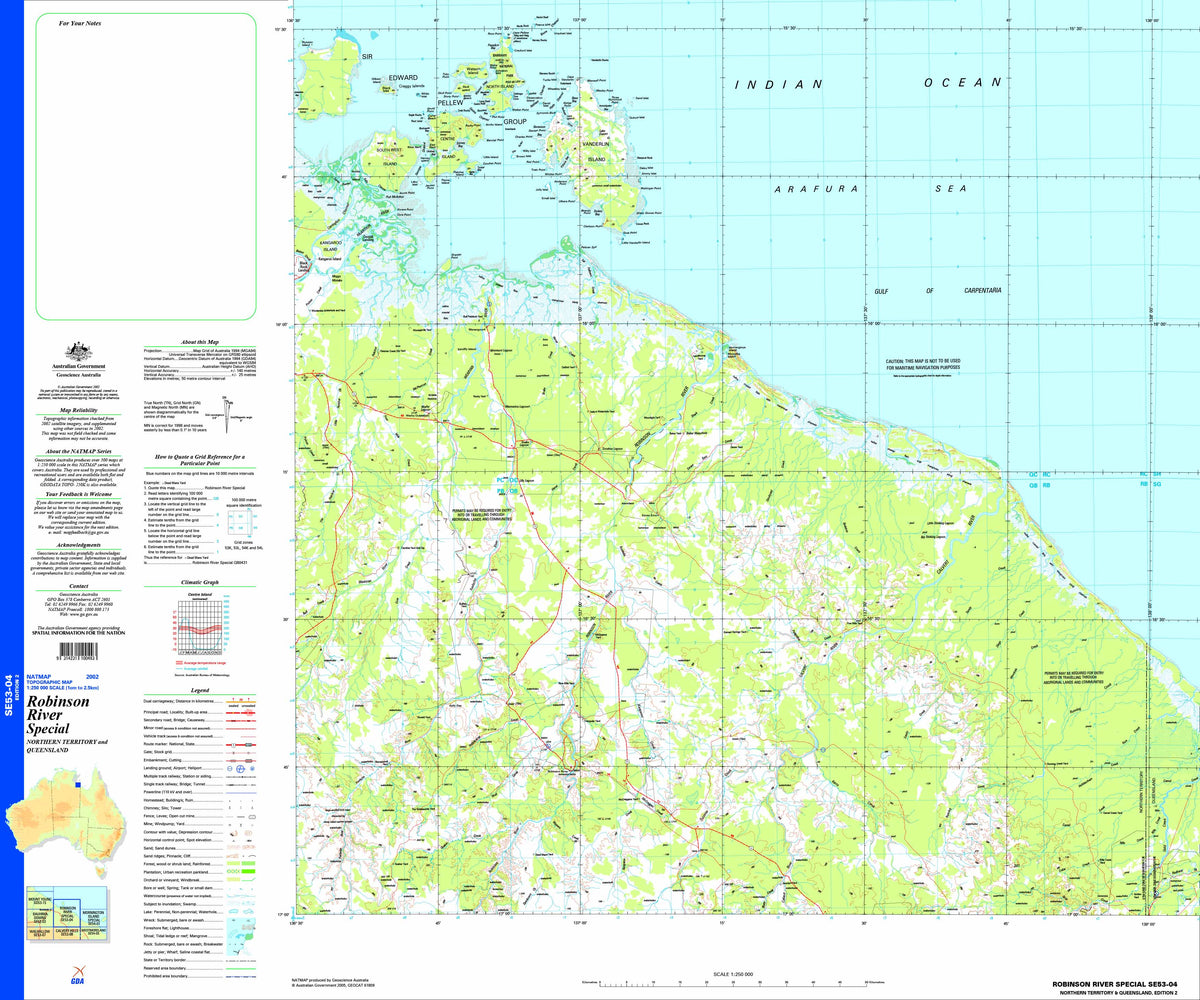Click the 'Robinson River Special' map title

tap(58, 715)
